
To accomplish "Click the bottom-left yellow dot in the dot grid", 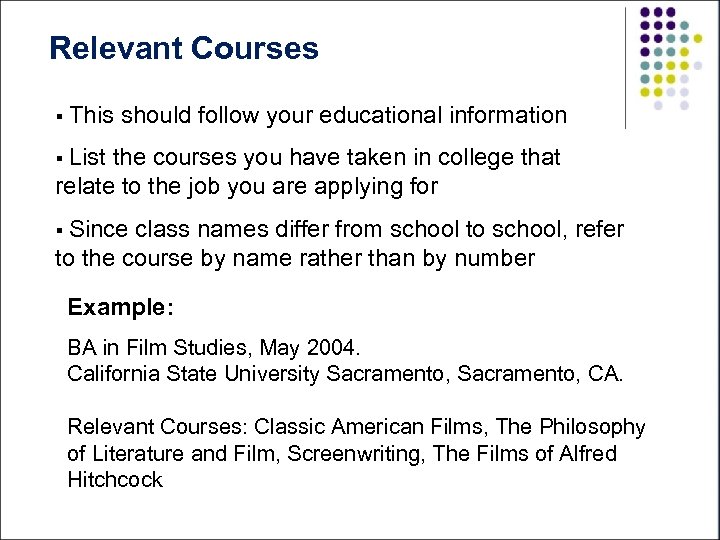I will point(646,92).
